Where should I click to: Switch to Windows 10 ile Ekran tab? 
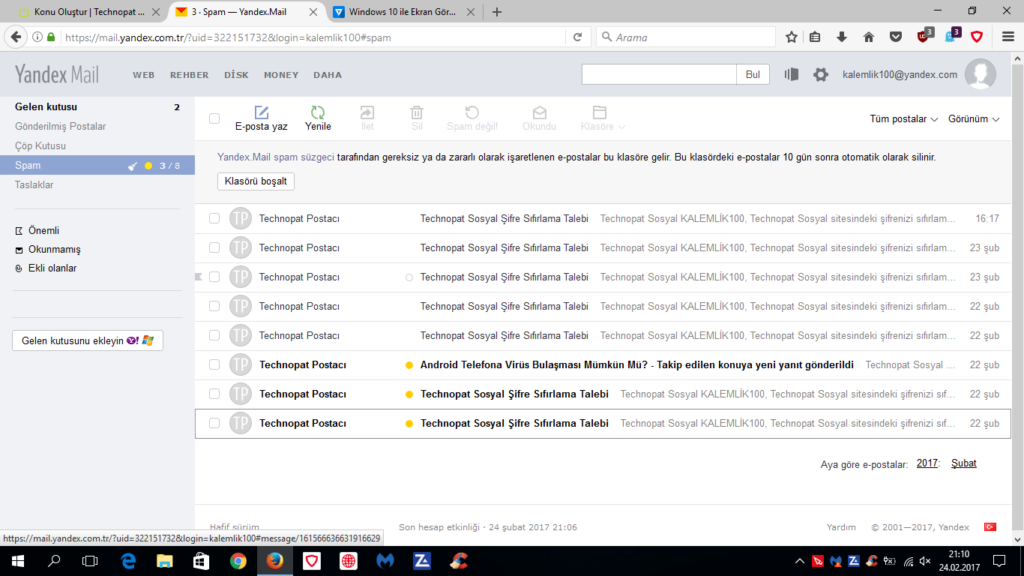click(402, 12)
